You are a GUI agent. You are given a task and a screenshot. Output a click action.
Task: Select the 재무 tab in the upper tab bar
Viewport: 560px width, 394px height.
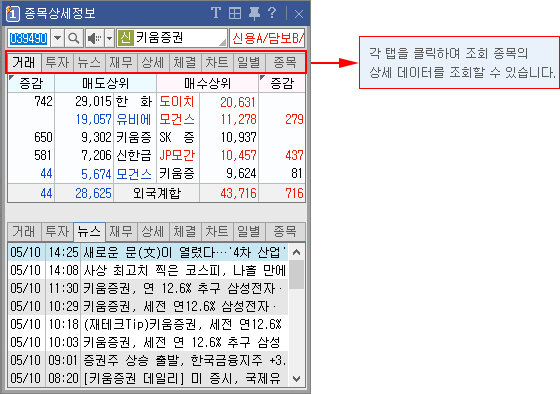121,63
